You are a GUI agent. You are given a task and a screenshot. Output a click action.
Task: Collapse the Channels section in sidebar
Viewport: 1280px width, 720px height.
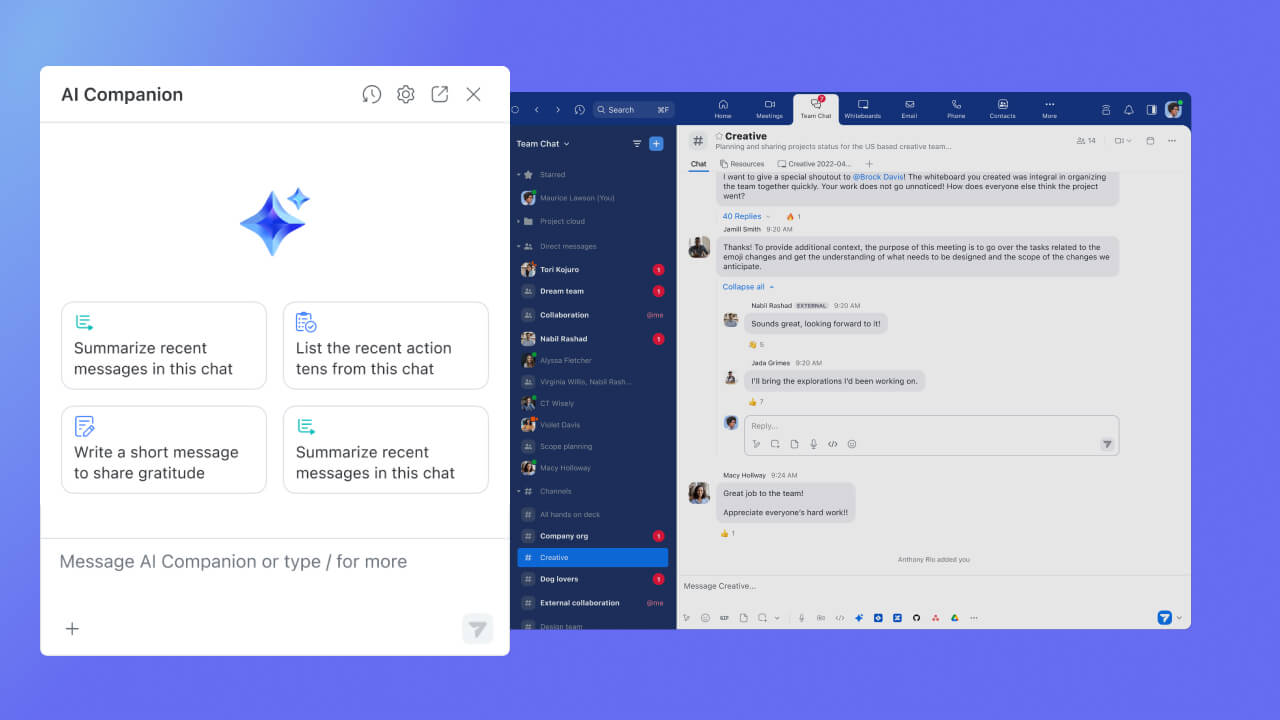518,491
